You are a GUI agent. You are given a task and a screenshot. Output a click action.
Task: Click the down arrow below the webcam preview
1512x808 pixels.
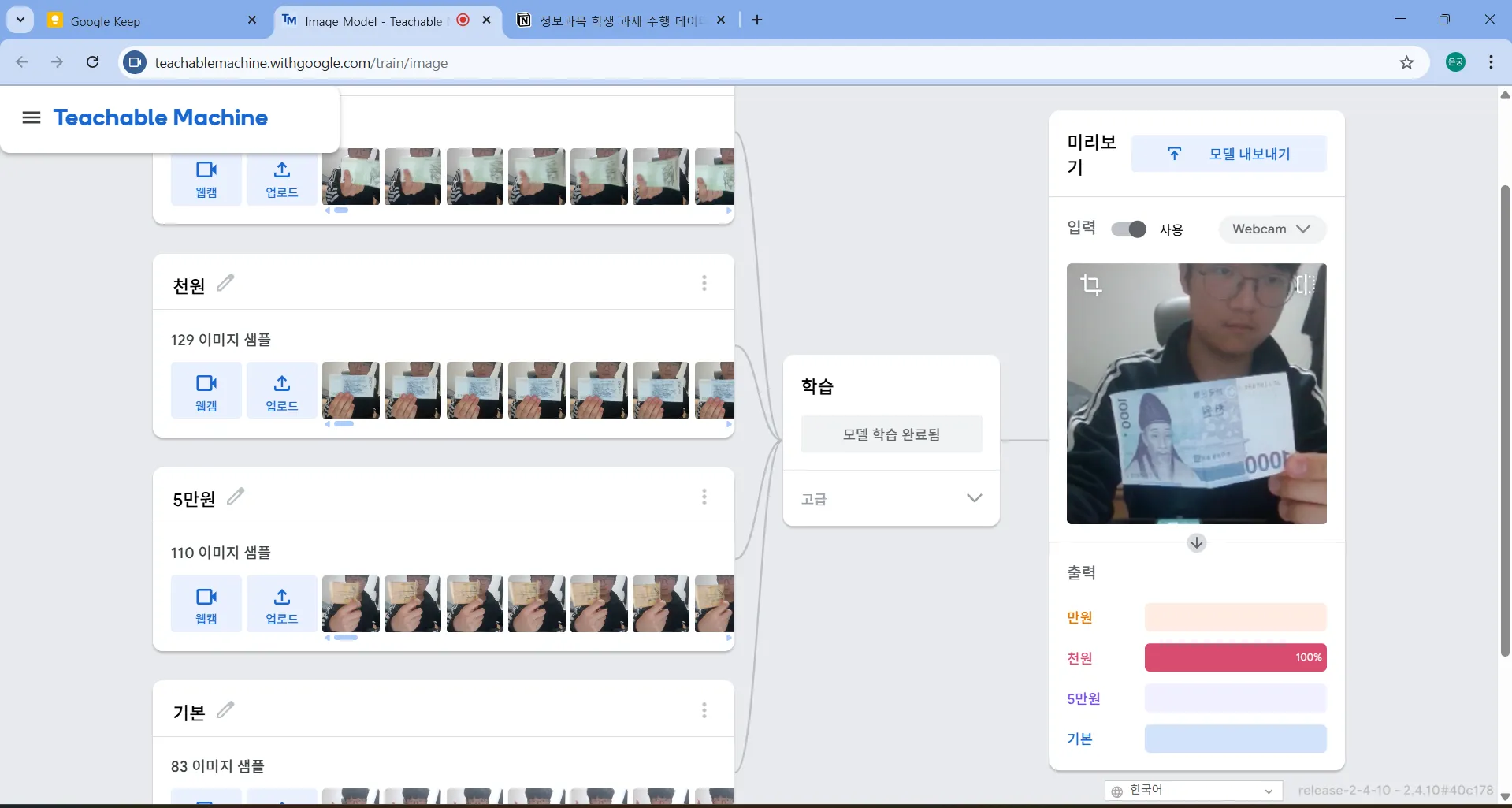tap(1197, 542)
